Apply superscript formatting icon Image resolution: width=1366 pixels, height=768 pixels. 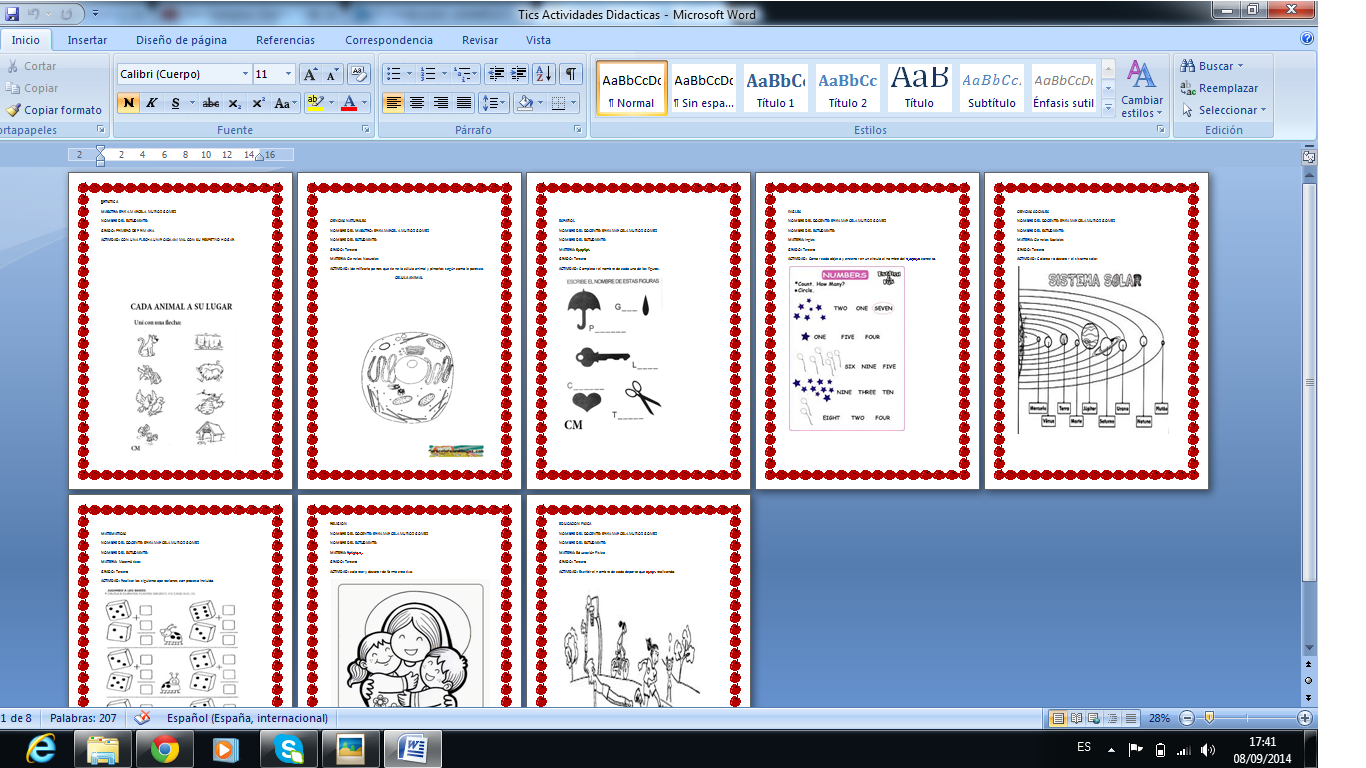tap(258, 103)
